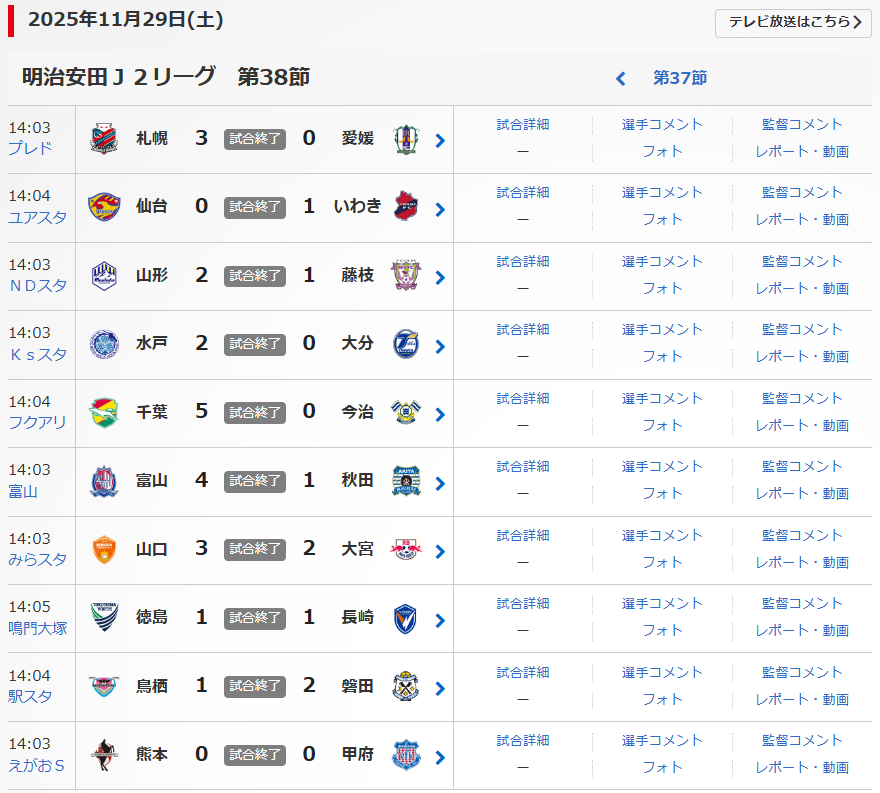
Task: Click the Omiya team crest icon
Action: 405,549
